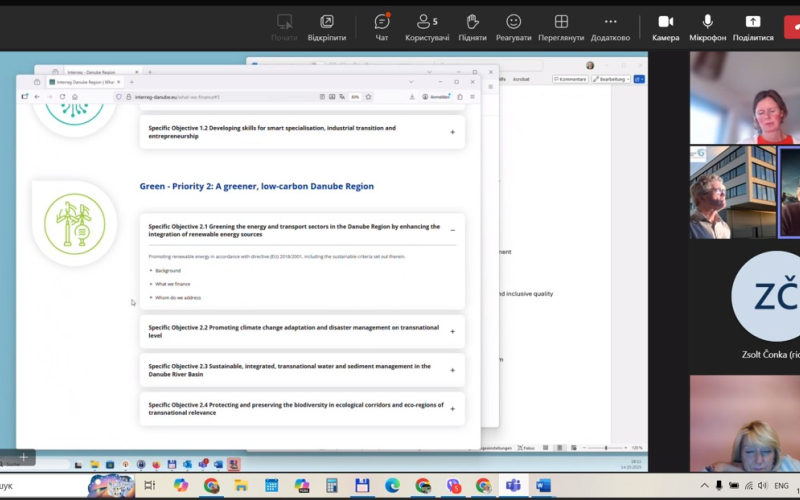The height and width of the screenshot is (500, 800).
Task: Change layout via the Переглянути icon
Action: click(561, 22)
